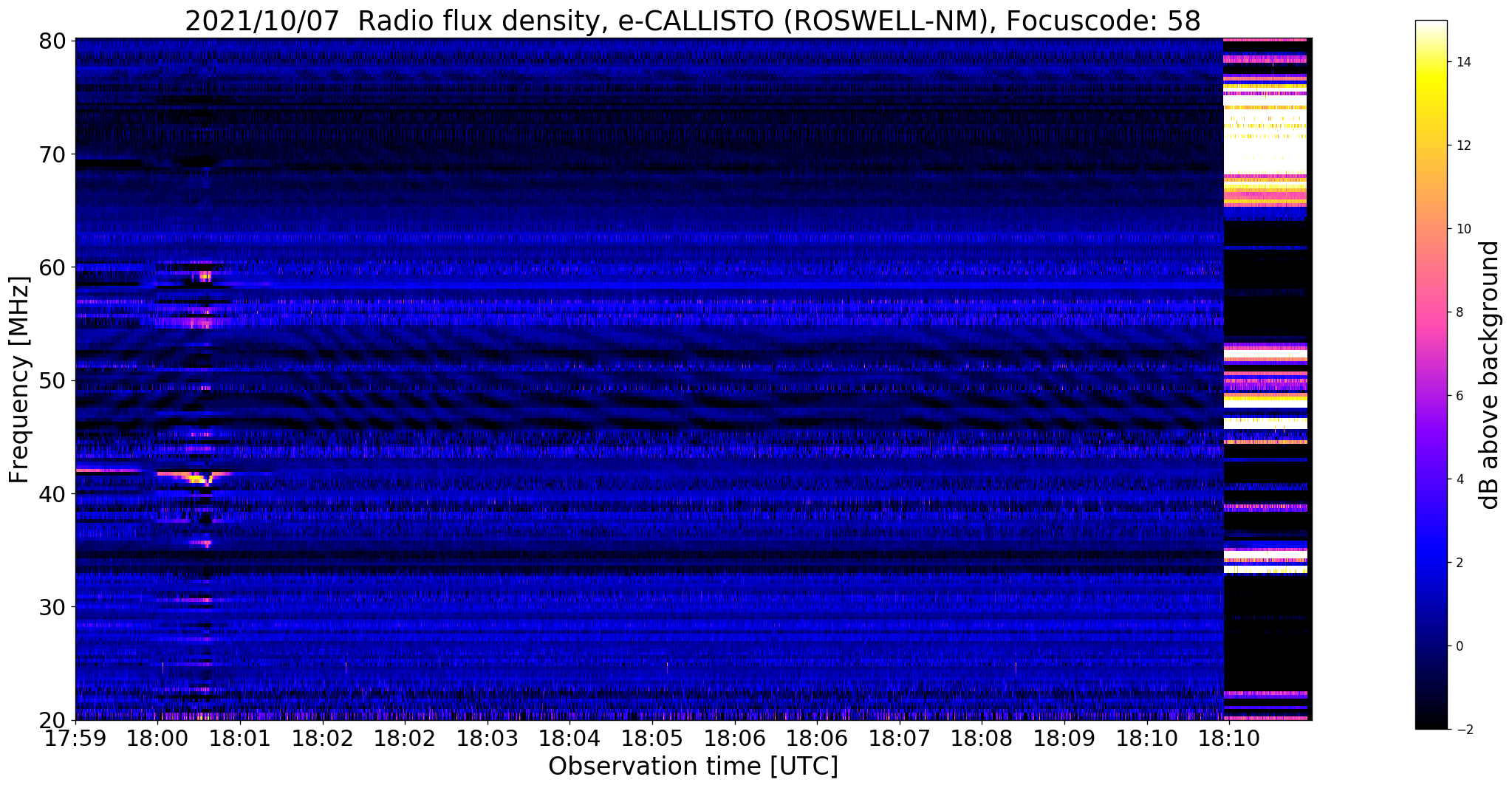The height and width of the screenshot is (788, 1512).
Task: Click the 60 MHz y-axis tick label
Action: tap(52, 267)
